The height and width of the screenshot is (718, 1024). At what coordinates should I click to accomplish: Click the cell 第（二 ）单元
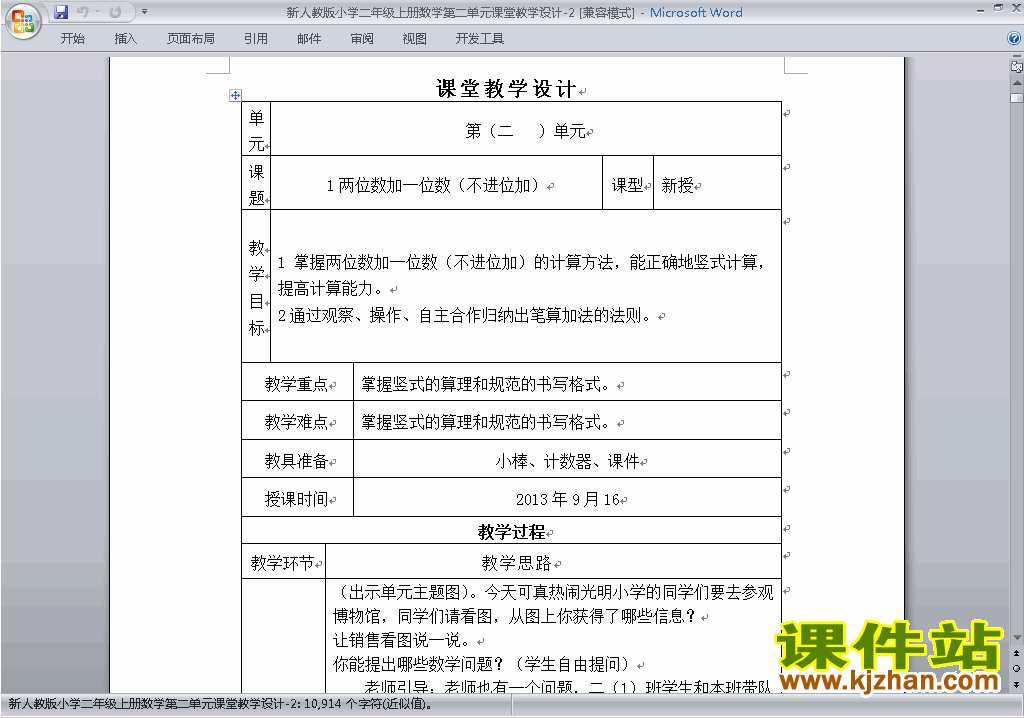[x=526, y=131]
